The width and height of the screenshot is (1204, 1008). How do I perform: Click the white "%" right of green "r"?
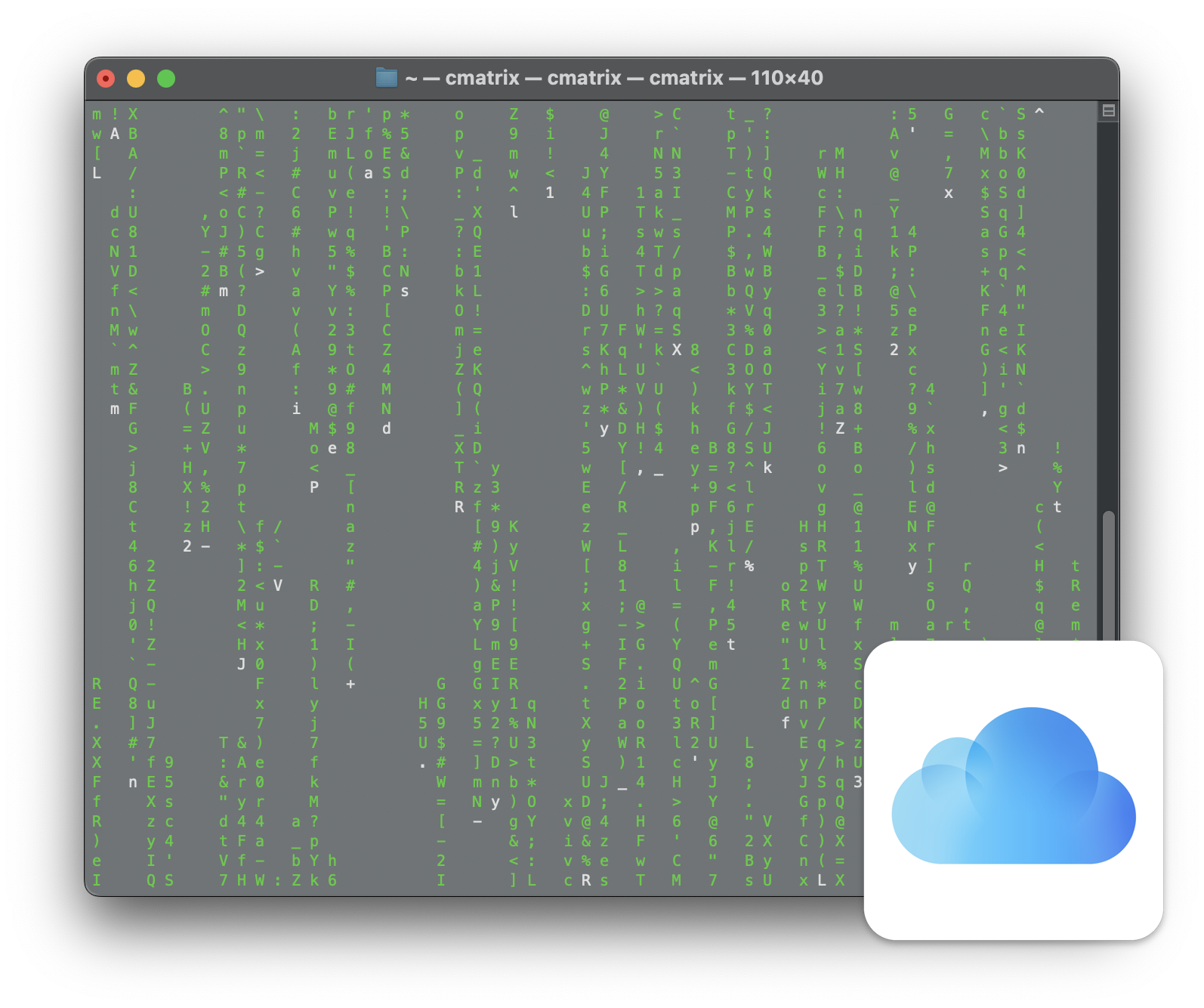[x=749, y=566]
